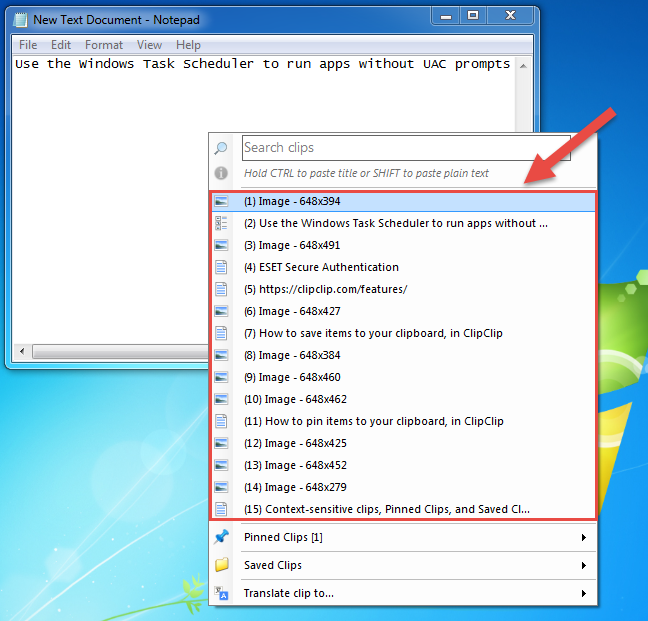Click Notepad's horizontal scrollbar track
This screenshot has width=648, height=621.
click(120, 352)
